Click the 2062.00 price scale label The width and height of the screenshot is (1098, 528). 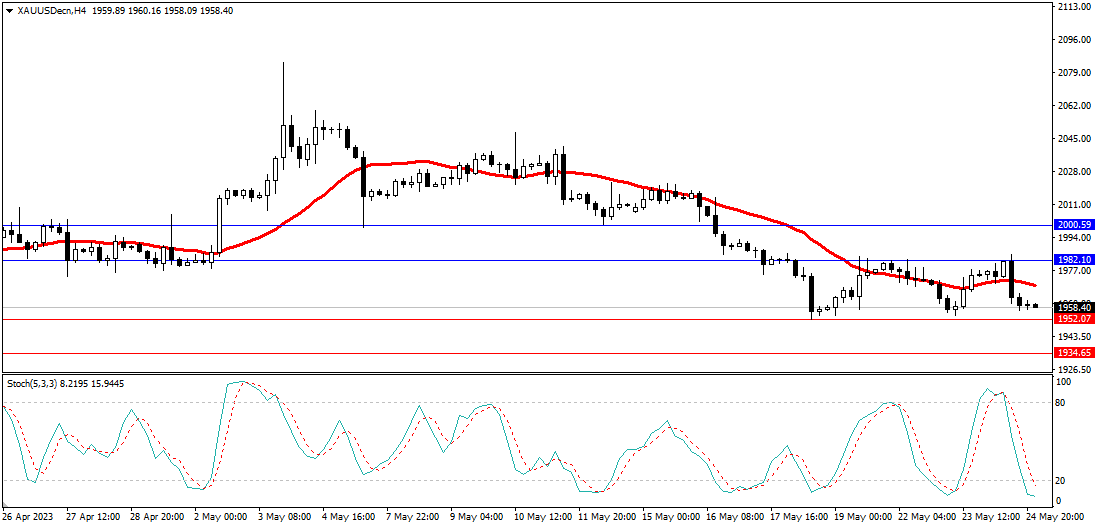(1075, 106)
